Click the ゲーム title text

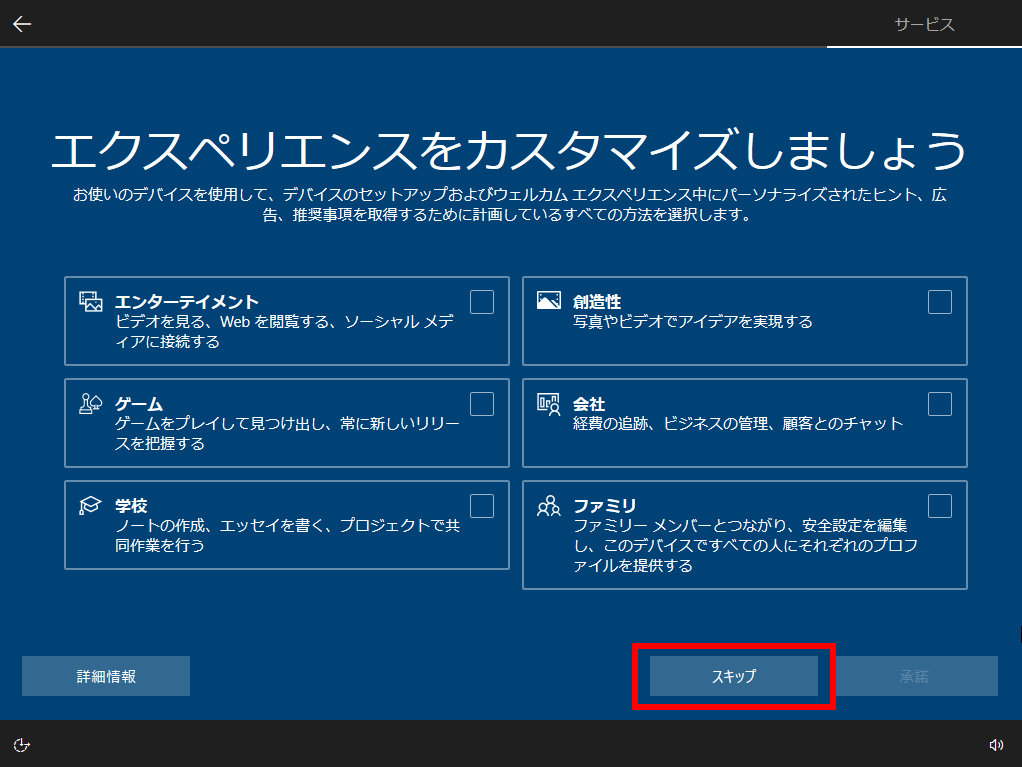(139, 404)
